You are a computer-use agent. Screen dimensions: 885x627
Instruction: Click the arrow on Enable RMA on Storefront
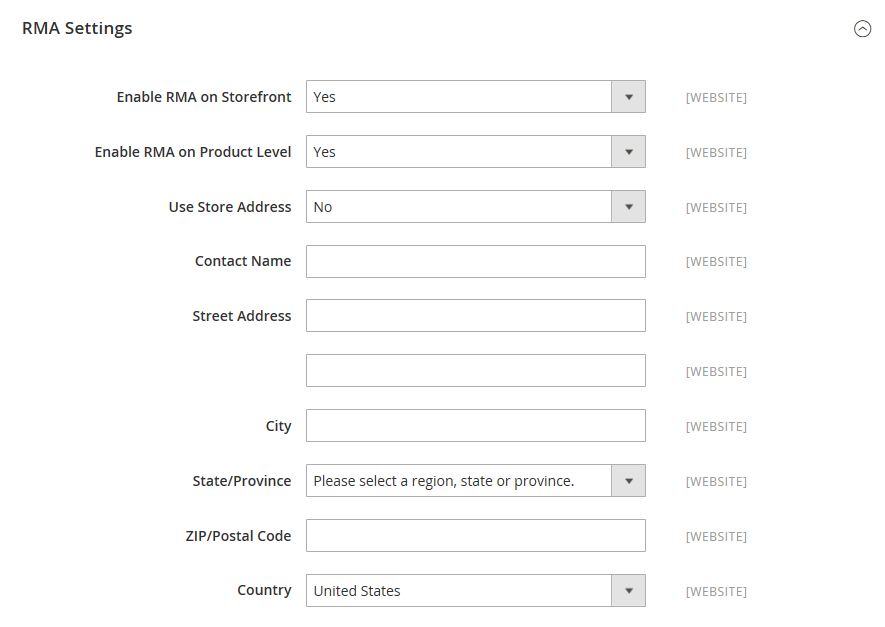pyautogui.click(x=629, y=97)
